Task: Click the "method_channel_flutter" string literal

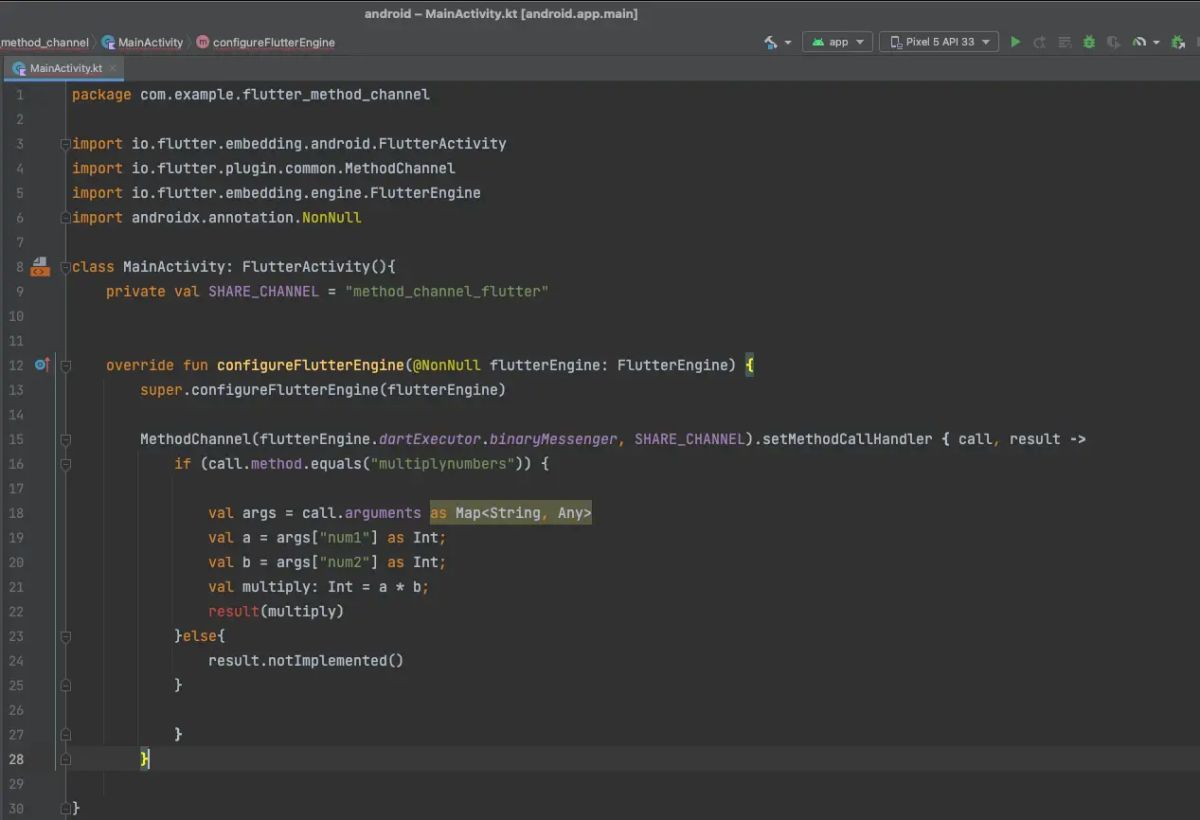Action: pyautogui.click(x=447, y=291)
